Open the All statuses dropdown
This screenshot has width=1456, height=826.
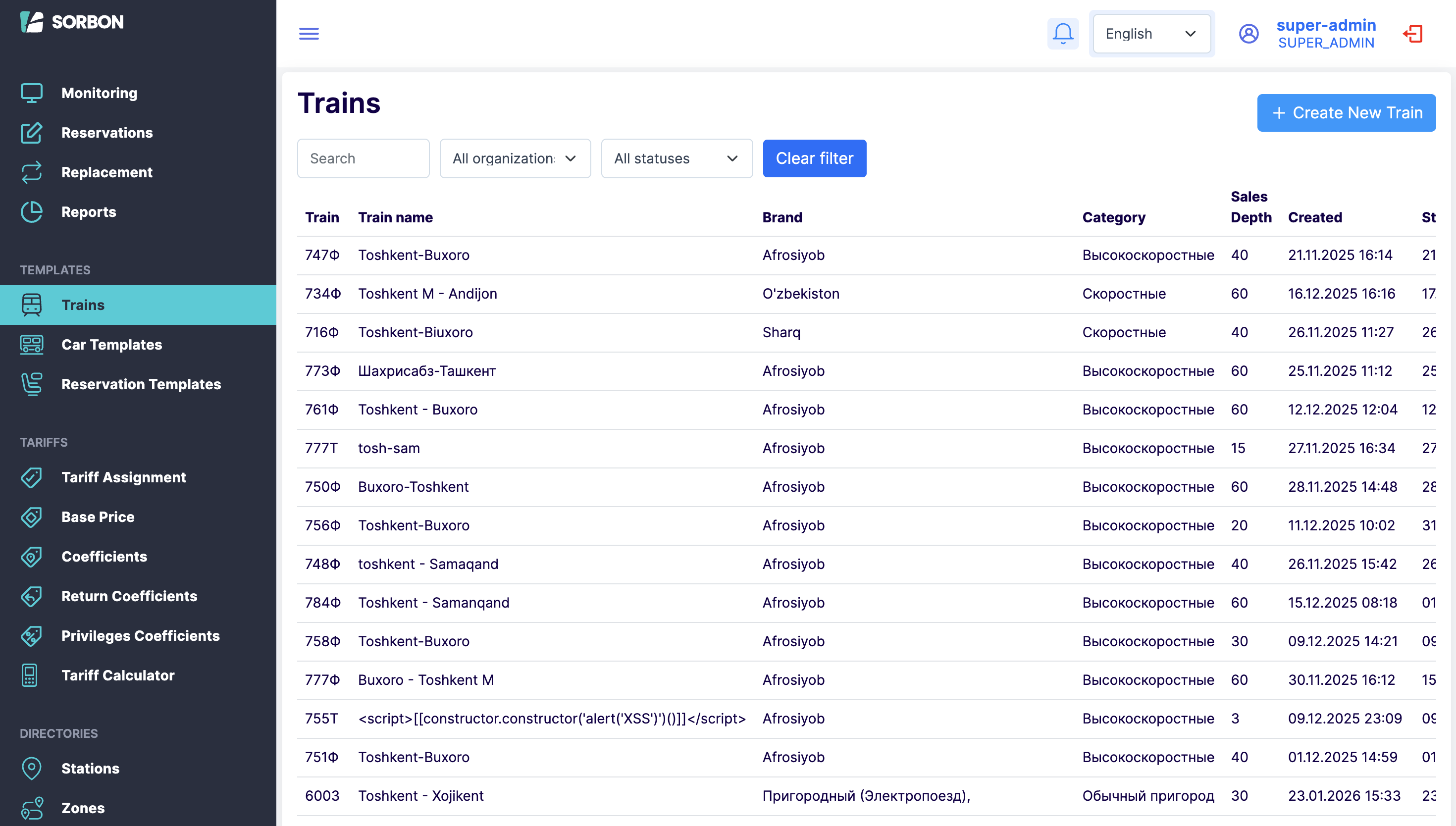[676, 158]
